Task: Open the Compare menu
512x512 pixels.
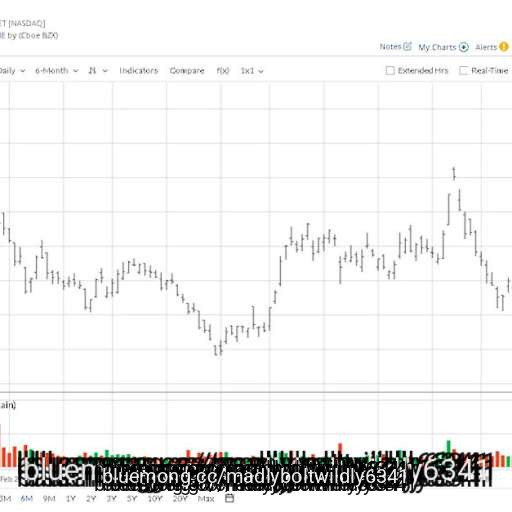Action: click(x=187, y=70)
